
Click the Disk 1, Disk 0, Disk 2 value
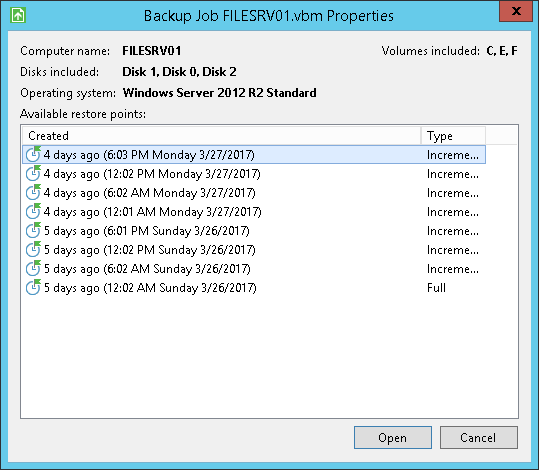179,72
